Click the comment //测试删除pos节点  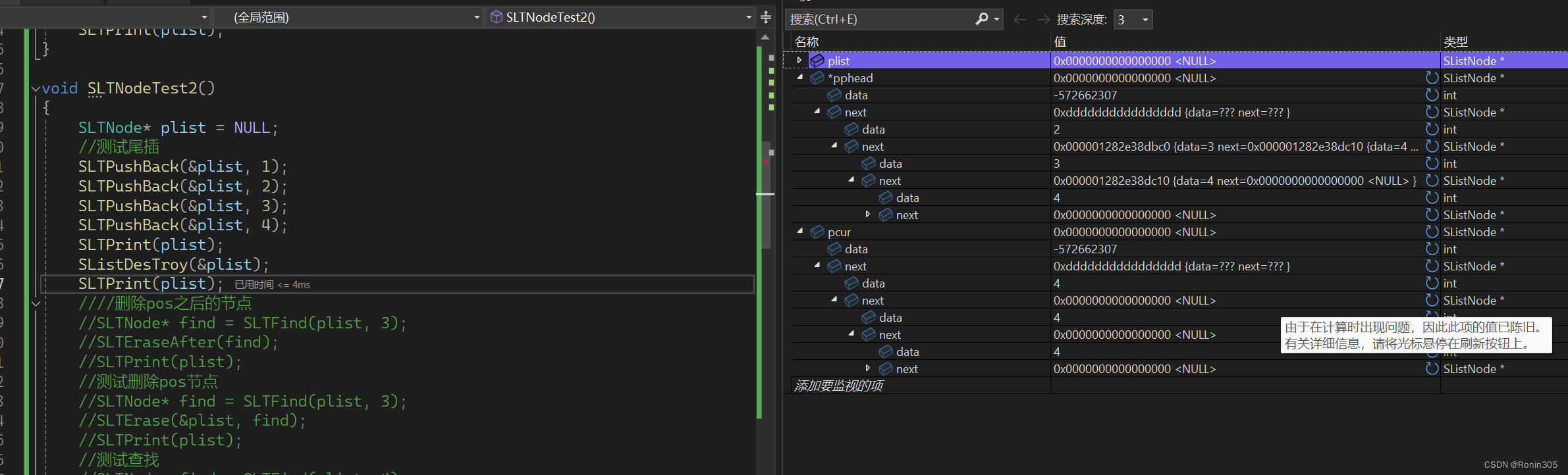pyautogui.click(x=148, y=382)
